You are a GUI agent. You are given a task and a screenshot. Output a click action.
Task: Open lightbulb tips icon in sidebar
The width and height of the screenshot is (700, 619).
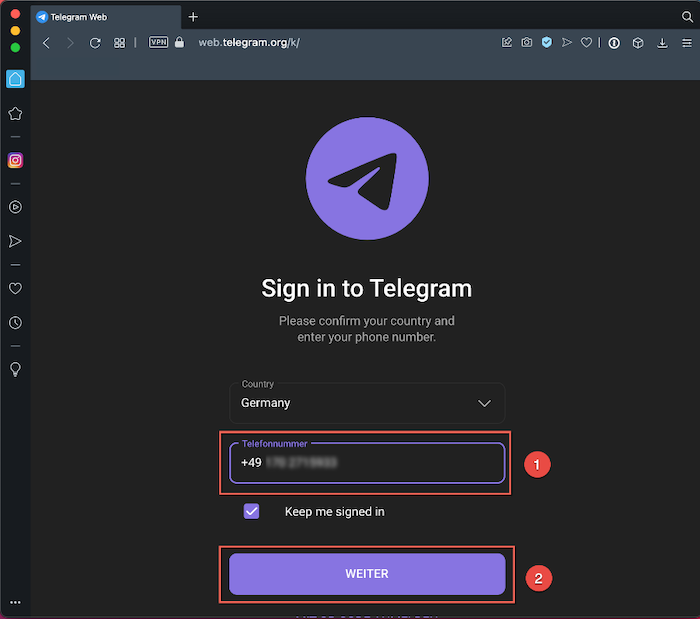point(15,370)
